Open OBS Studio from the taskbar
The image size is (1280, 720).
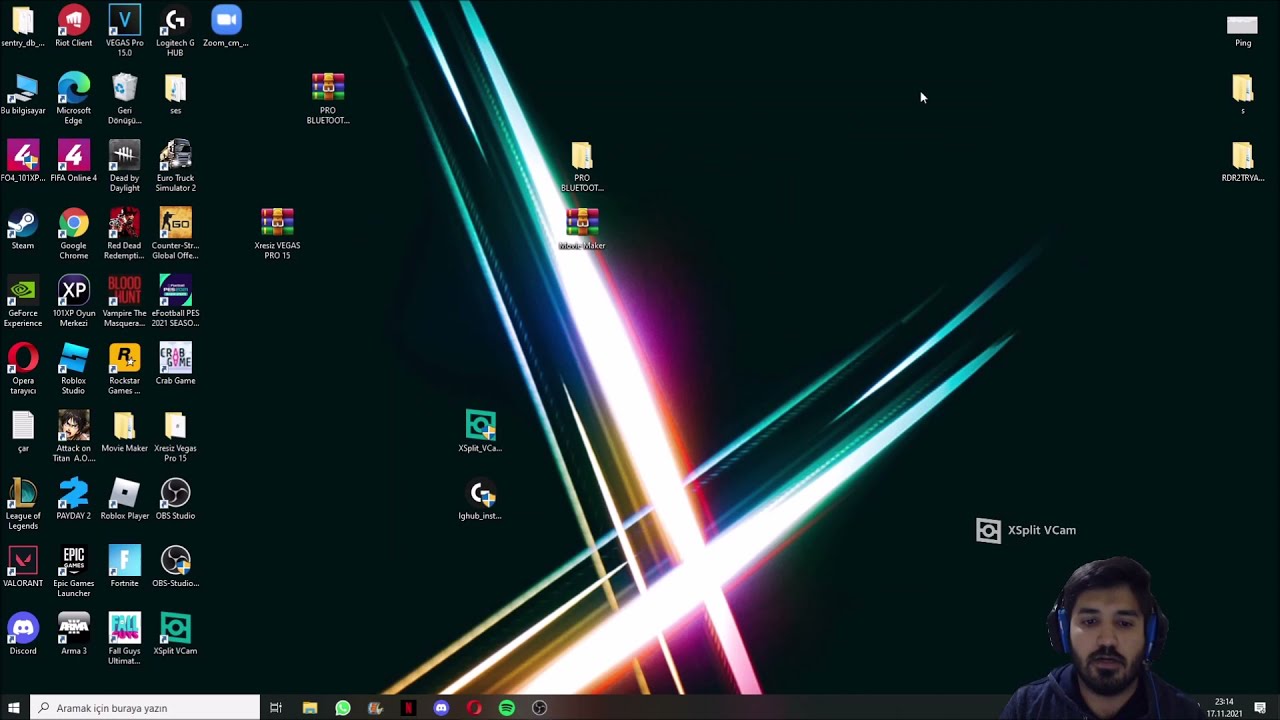(x=540, y=708)
